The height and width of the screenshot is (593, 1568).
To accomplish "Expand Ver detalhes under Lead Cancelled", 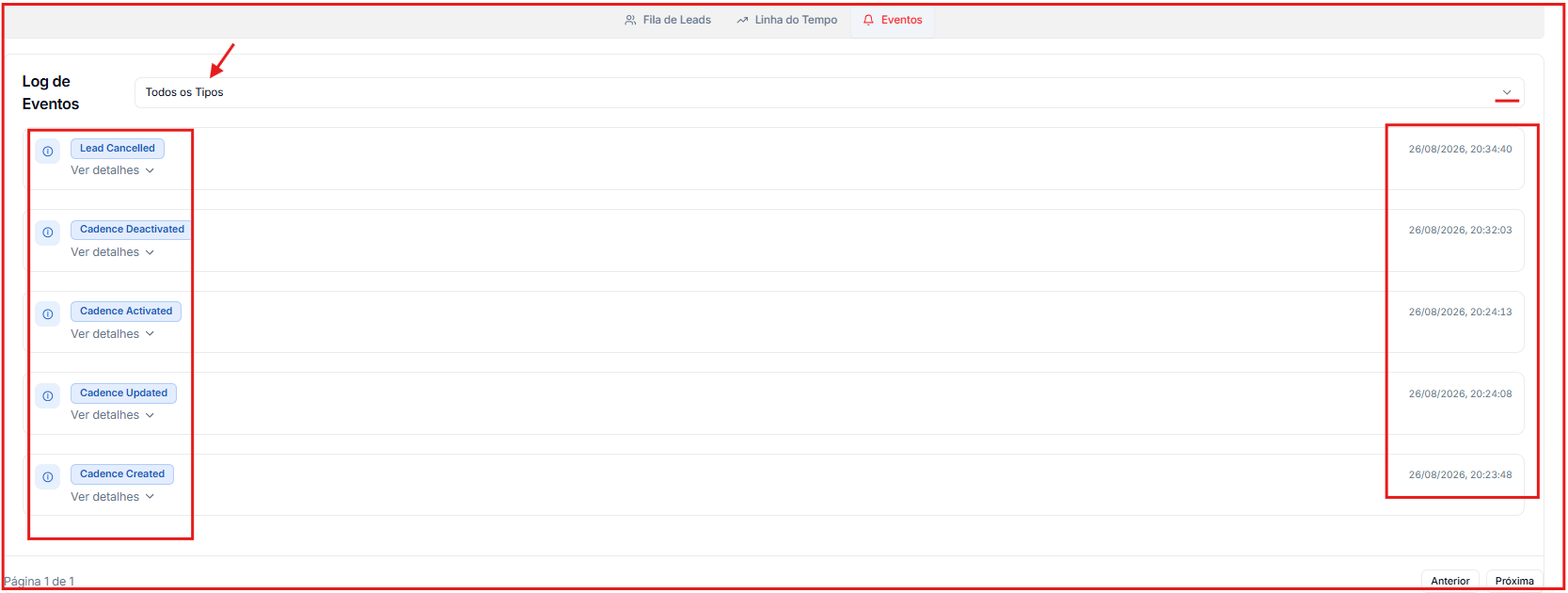I will [113, 170].
